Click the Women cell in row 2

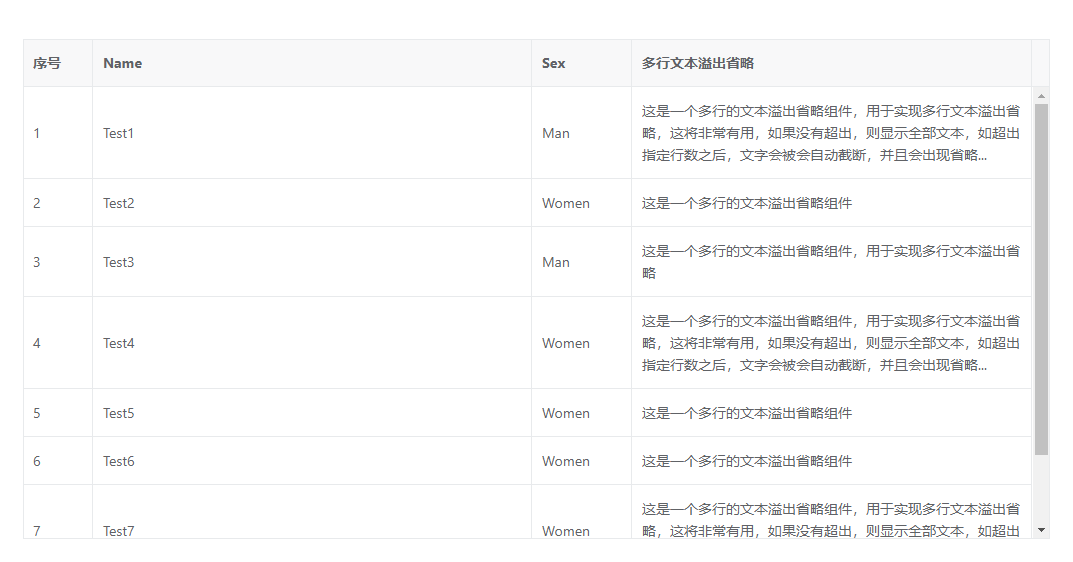[x=581, y=203]
